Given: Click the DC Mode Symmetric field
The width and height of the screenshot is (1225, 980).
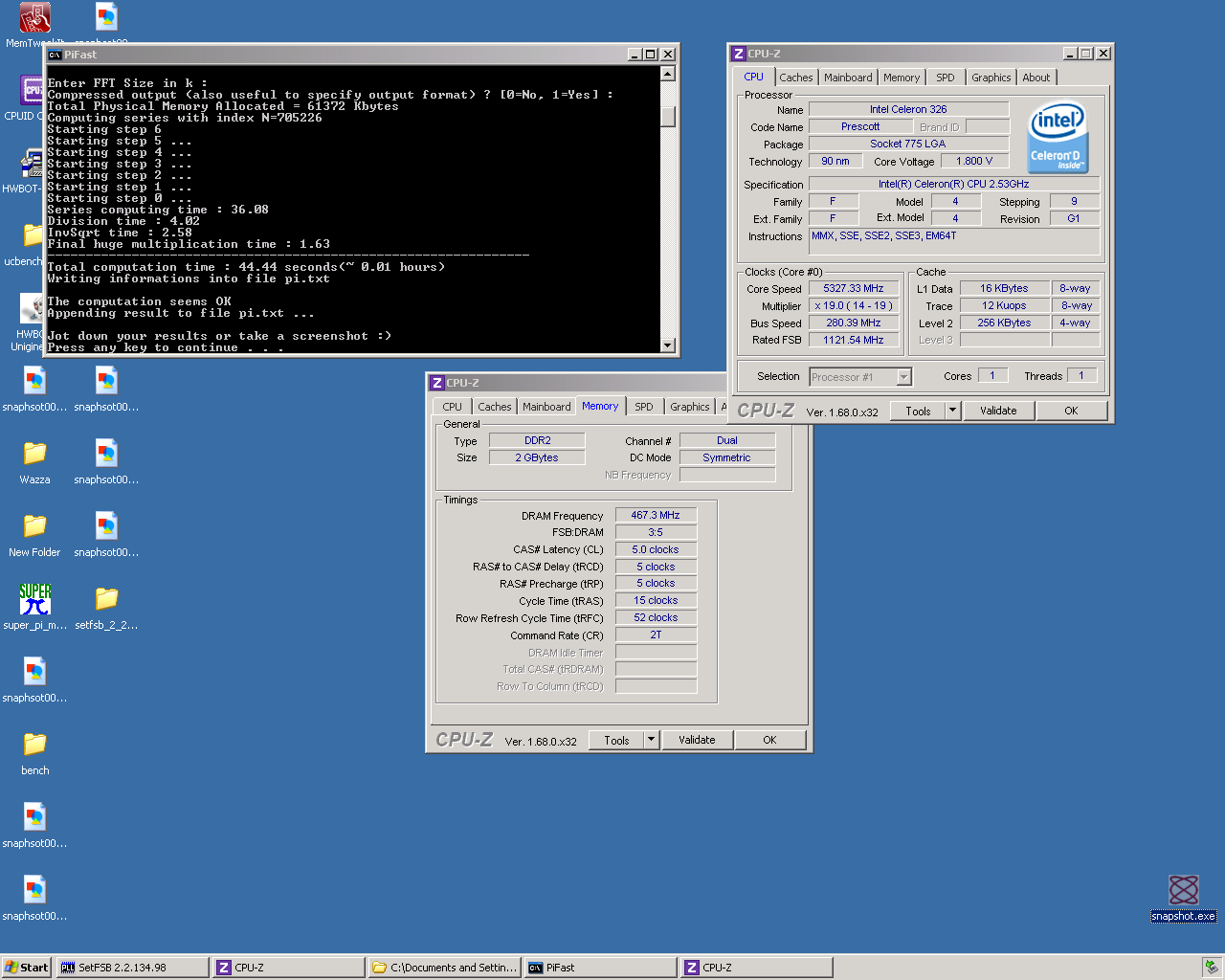Looking at the screenshot, I should [727, 457].
